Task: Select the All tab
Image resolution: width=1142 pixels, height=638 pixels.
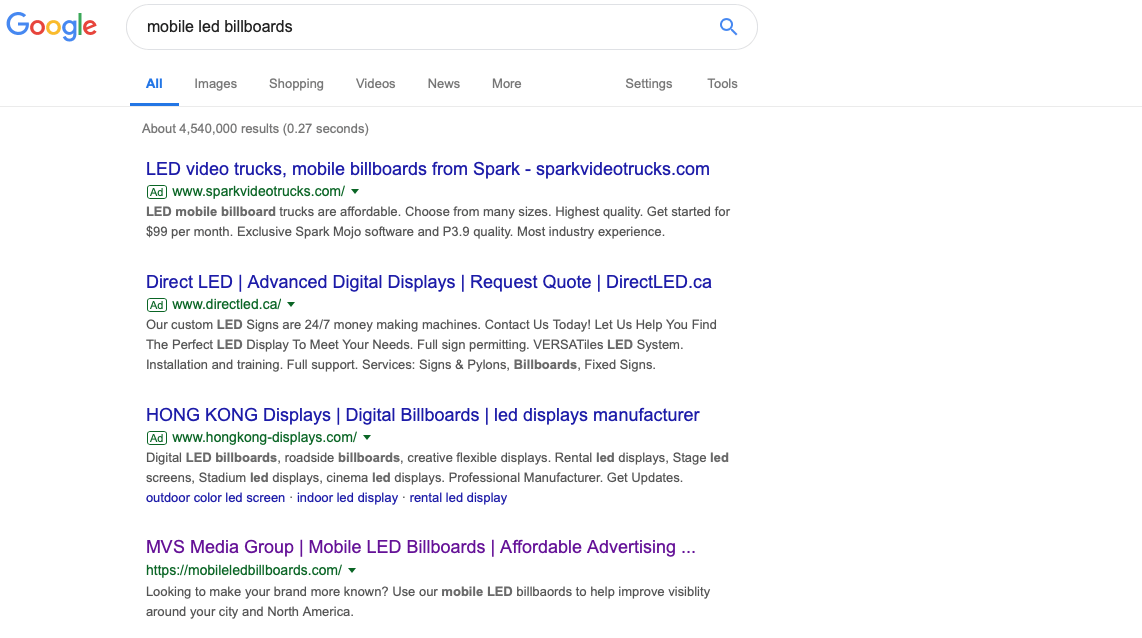Action: [x=154, y=84]
